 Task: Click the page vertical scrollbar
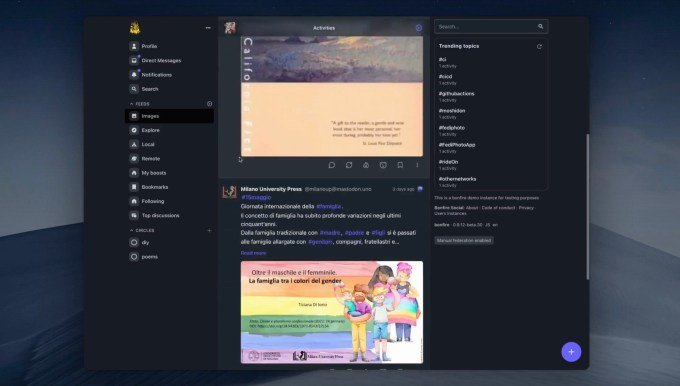coord(588,206)
